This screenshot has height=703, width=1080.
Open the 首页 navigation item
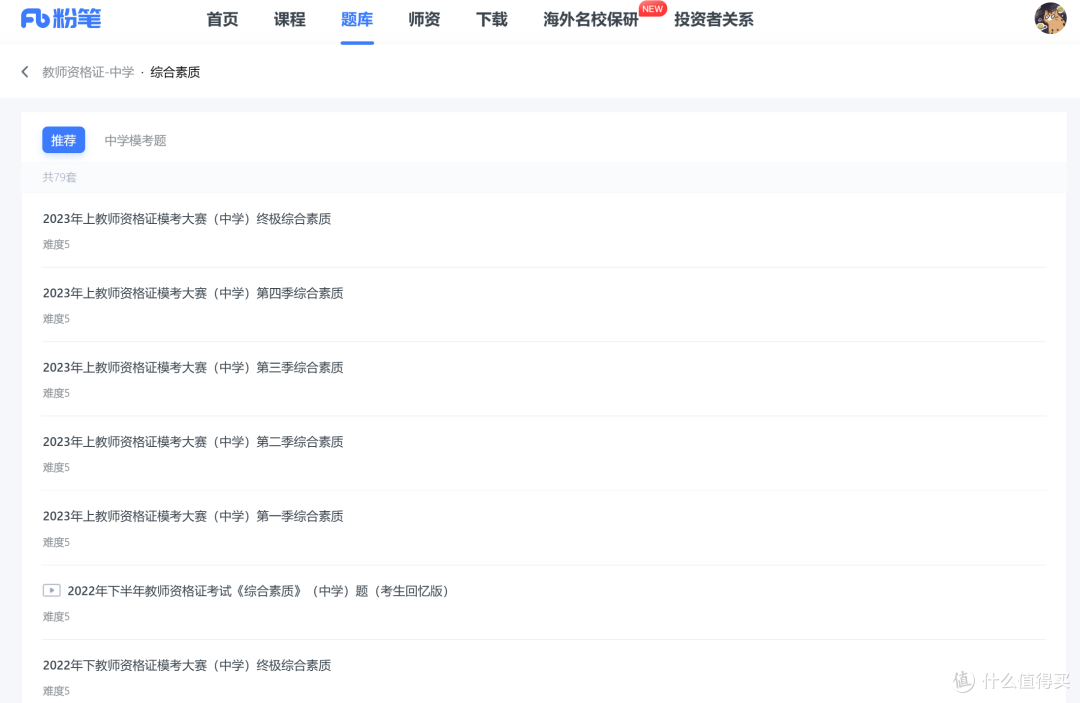(222, 19)
